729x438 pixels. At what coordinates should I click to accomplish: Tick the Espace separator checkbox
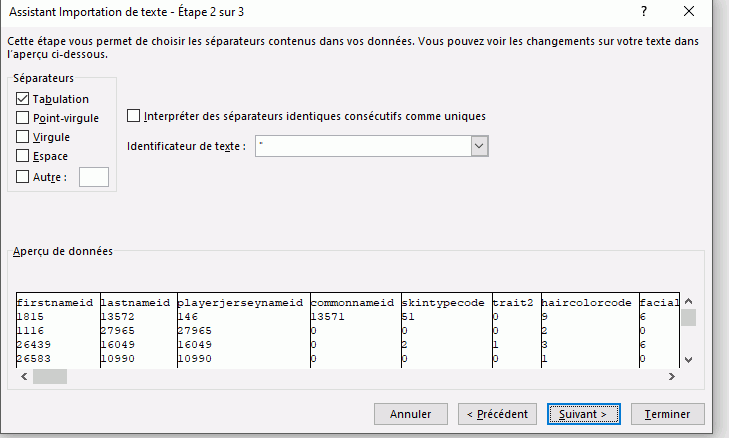pyautogui.click(x=23, y=156)
